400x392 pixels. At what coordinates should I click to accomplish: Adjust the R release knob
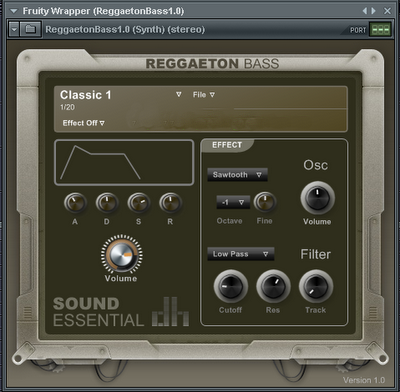tap(171, 203)
